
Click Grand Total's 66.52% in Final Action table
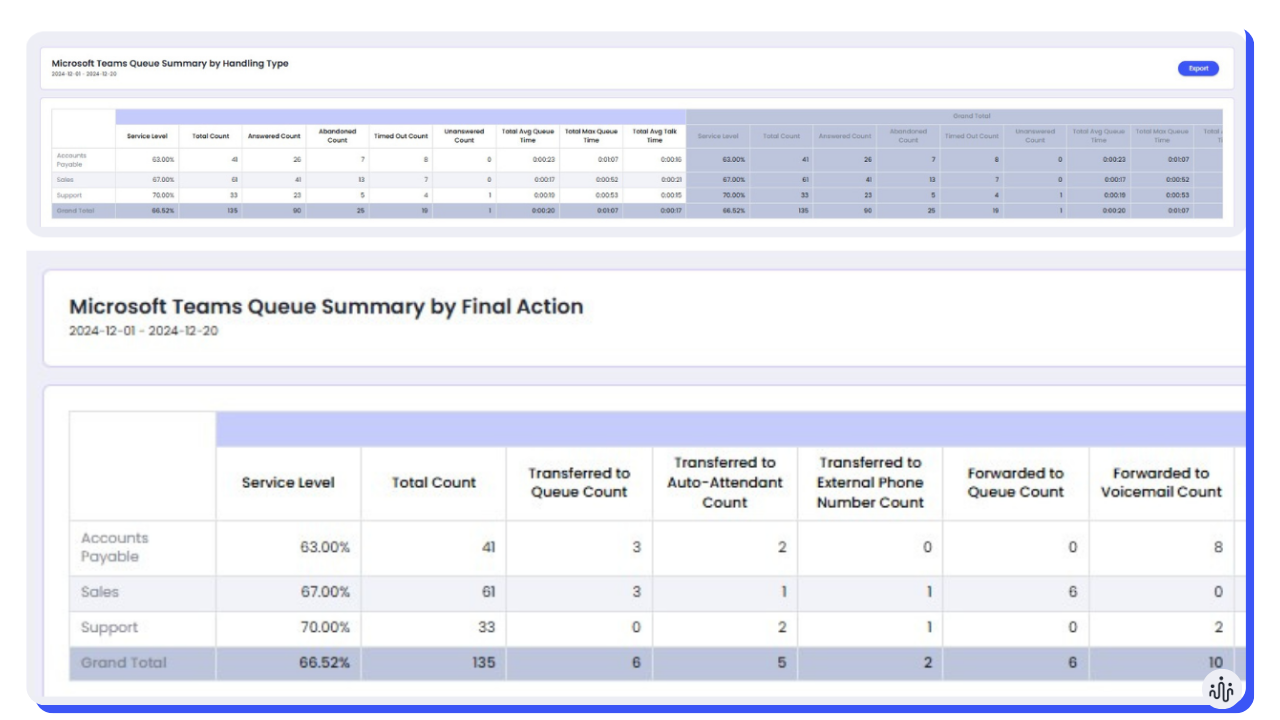(x=325, y=663)
